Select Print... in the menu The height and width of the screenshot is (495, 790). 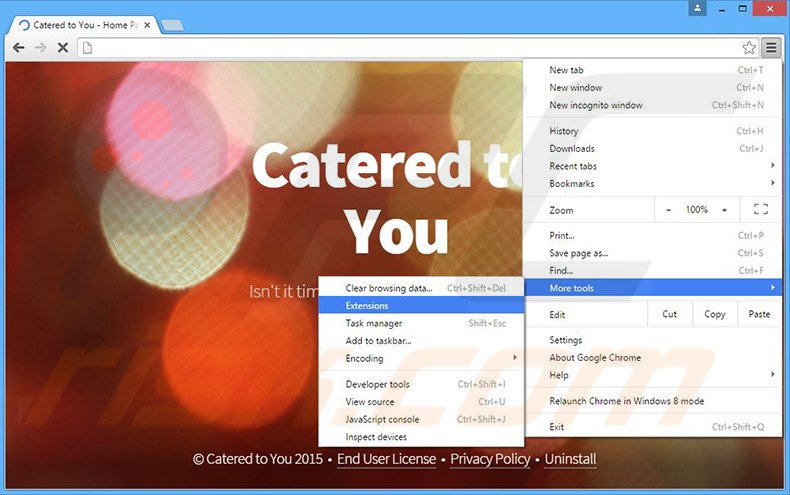click(653, 235)
